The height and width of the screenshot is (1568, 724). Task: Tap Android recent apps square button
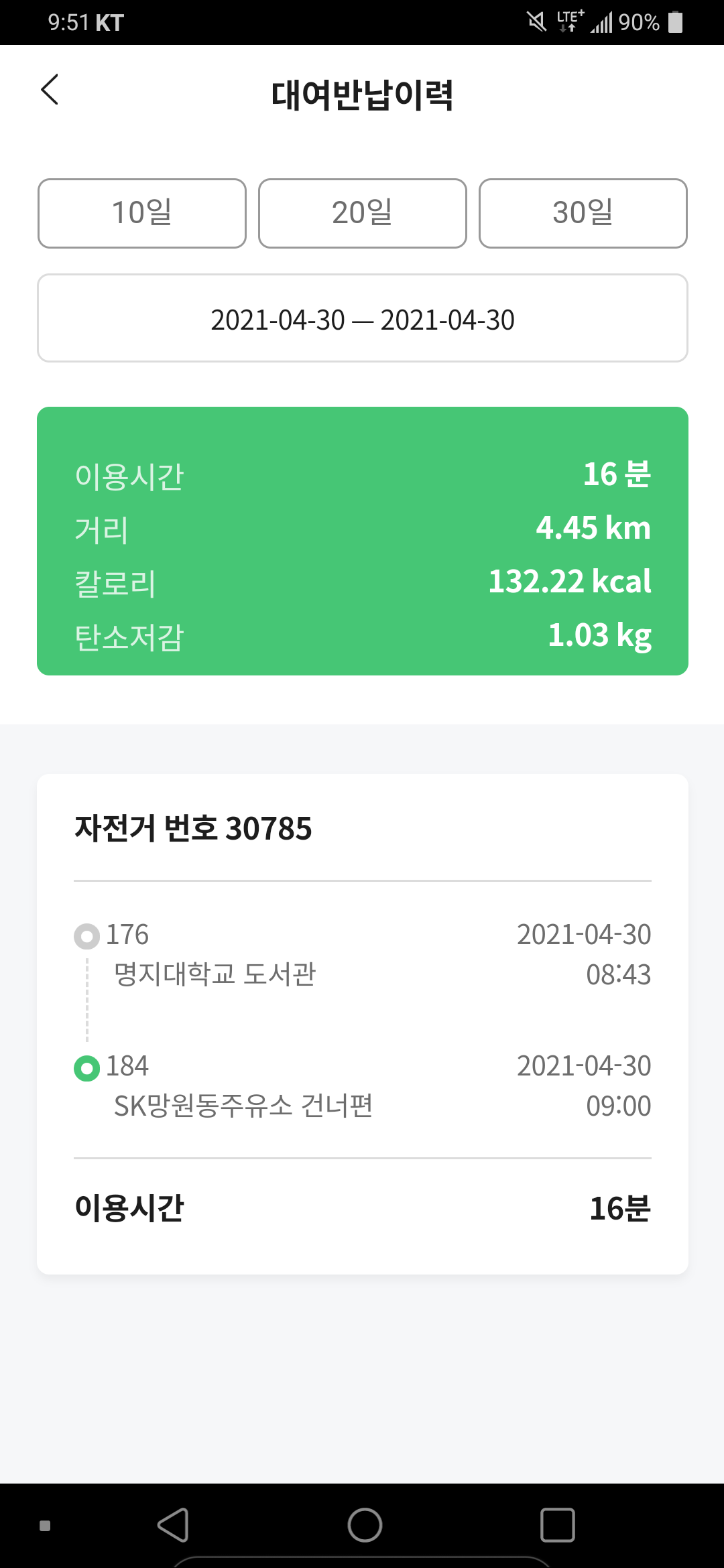coord(558,1525)
